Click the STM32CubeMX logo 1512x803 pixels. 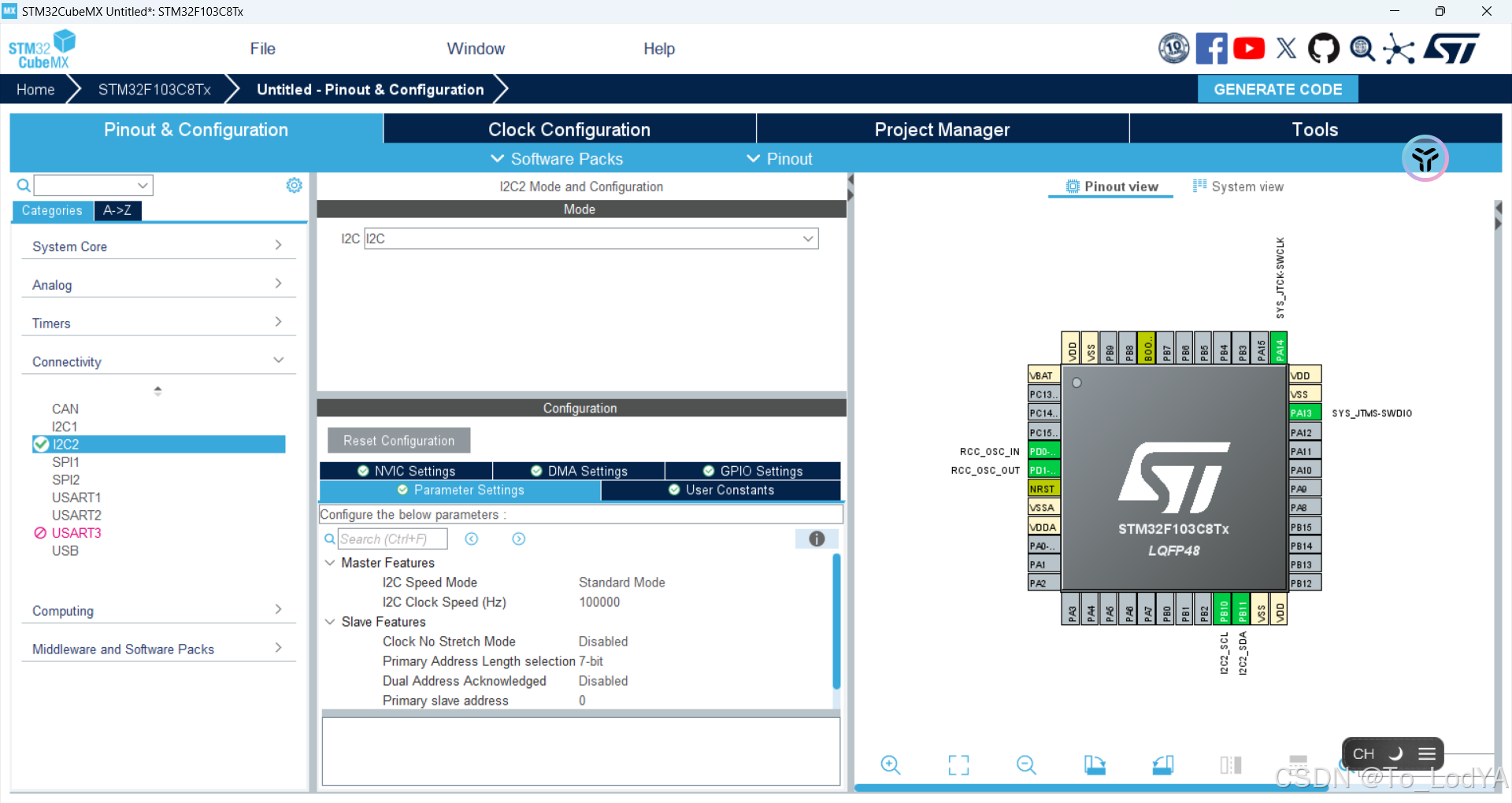point(43,49)
